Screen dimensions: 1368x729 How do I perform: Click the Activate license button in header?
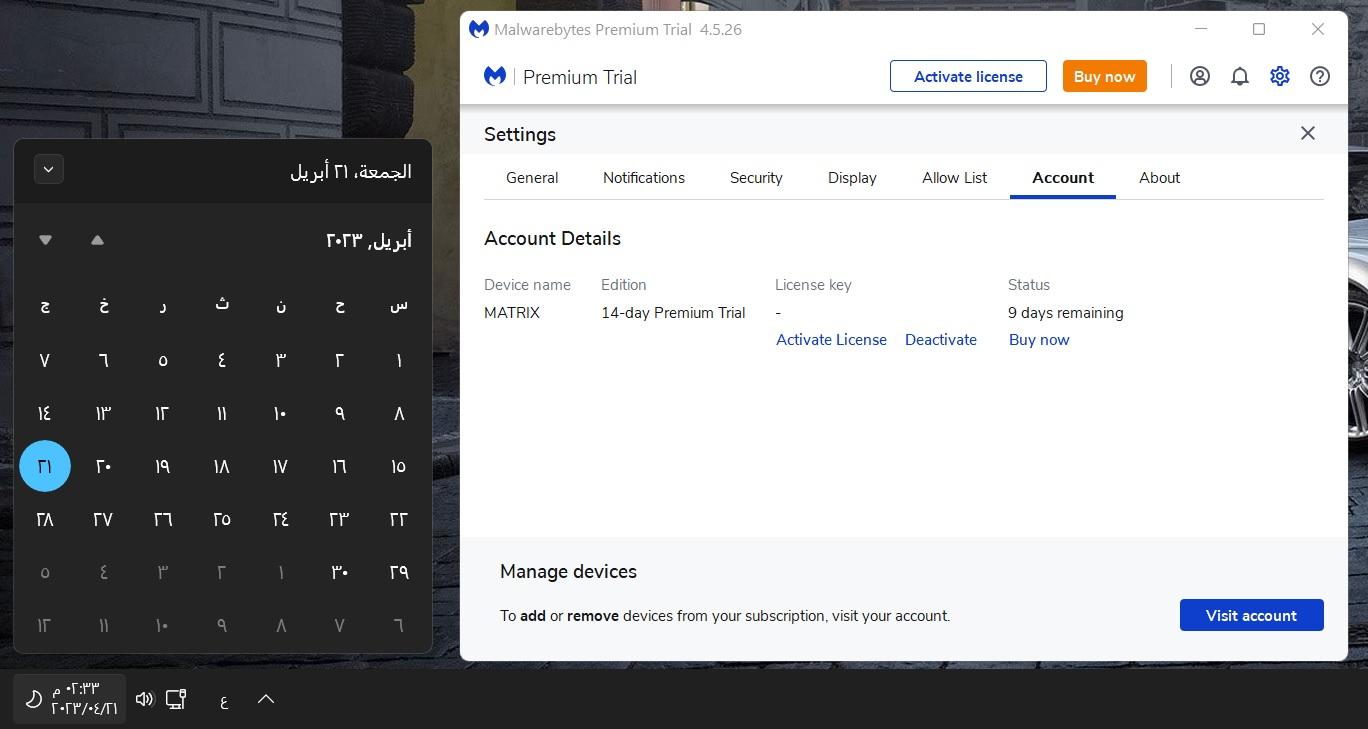(x=968, y=76)
